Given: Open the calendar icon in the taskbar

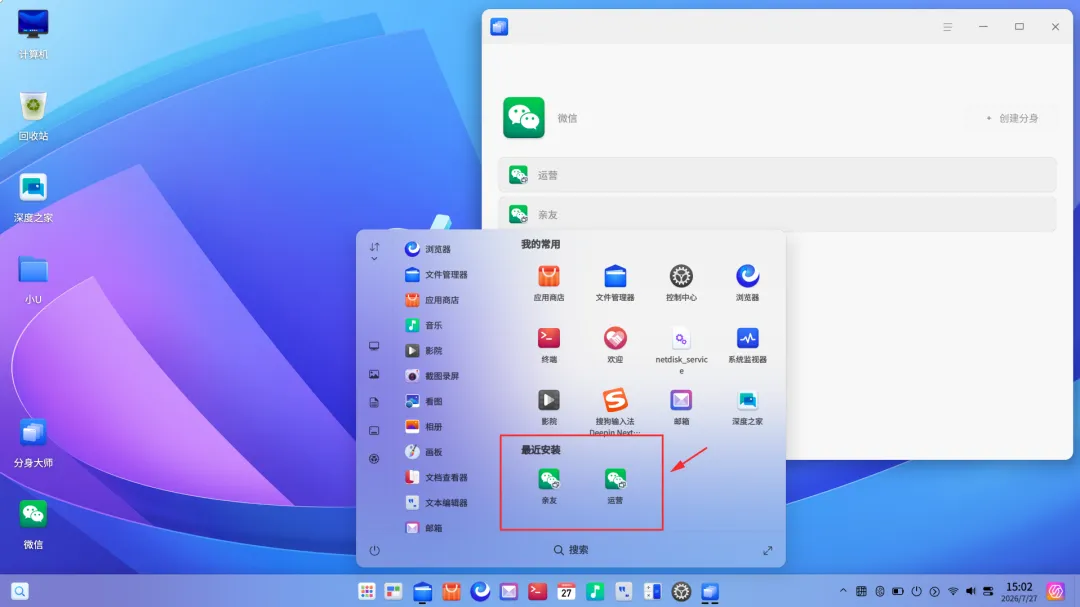Looking at the screenshot, I should (566, 591).
